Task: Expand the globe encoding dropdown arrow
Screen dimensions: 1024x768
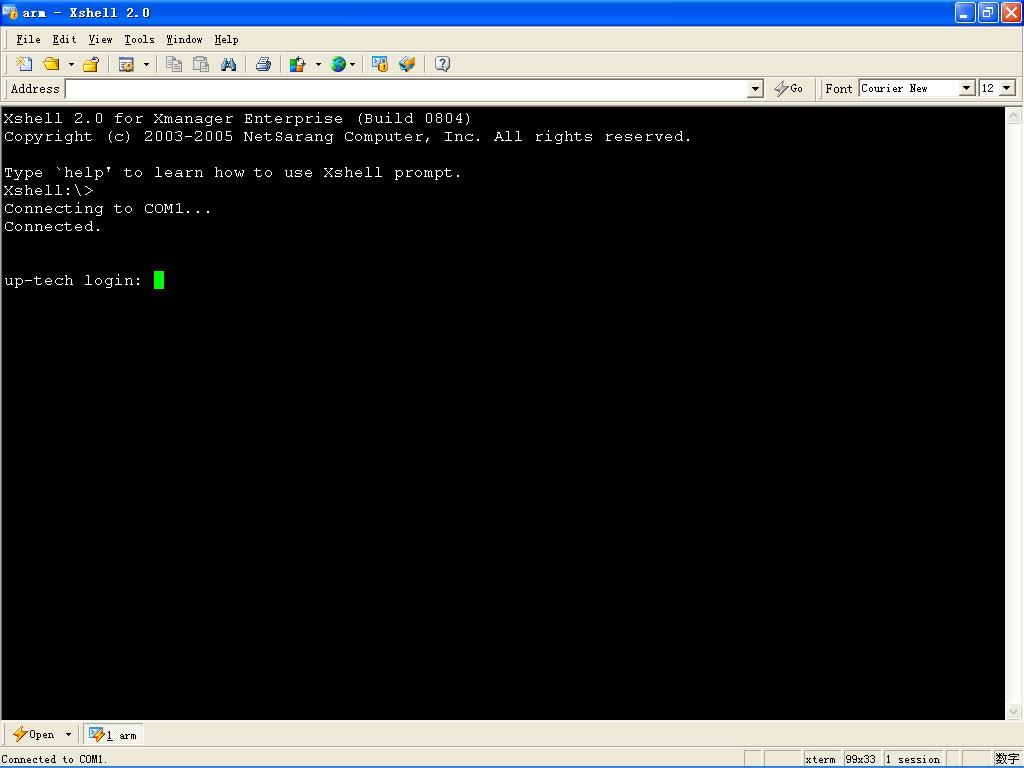Action: point(353,65)
